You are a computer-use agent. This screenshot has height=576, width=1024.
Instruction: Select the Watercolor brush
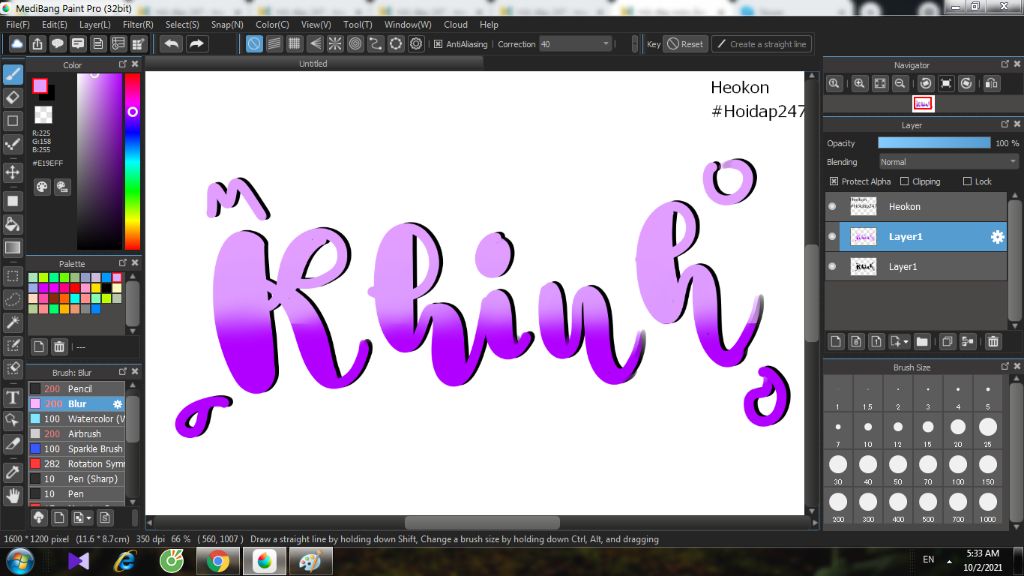[77, 419]
